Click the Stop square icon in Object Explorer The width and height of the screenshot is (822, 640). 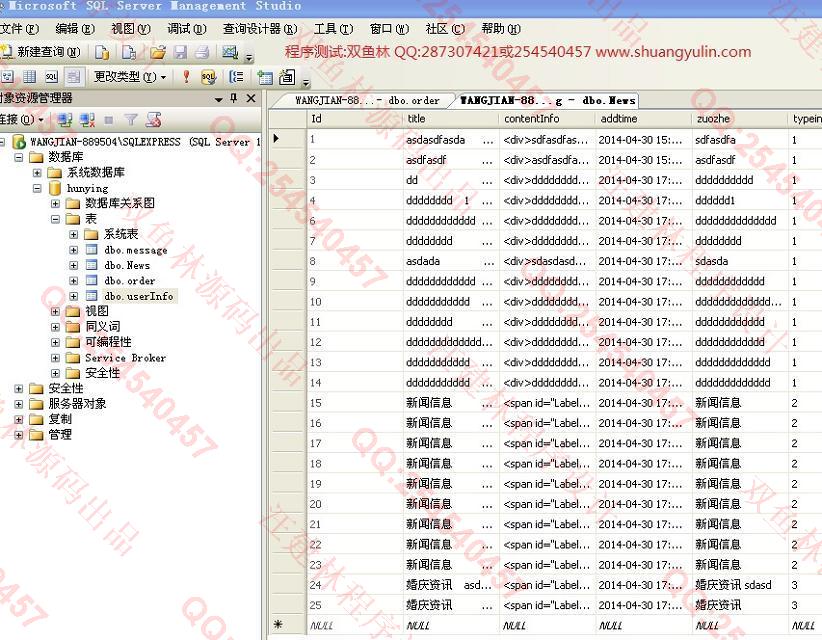tap(109, 121)
